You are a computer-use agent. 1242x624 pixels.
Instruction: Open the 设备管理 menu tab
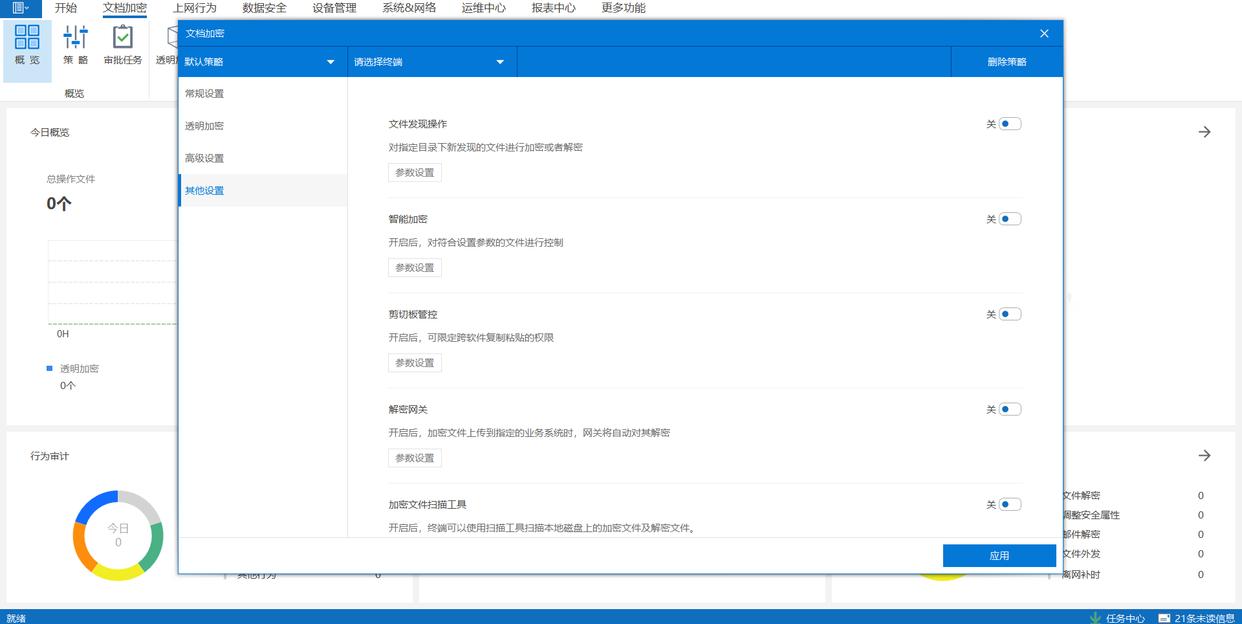[334, 8]
